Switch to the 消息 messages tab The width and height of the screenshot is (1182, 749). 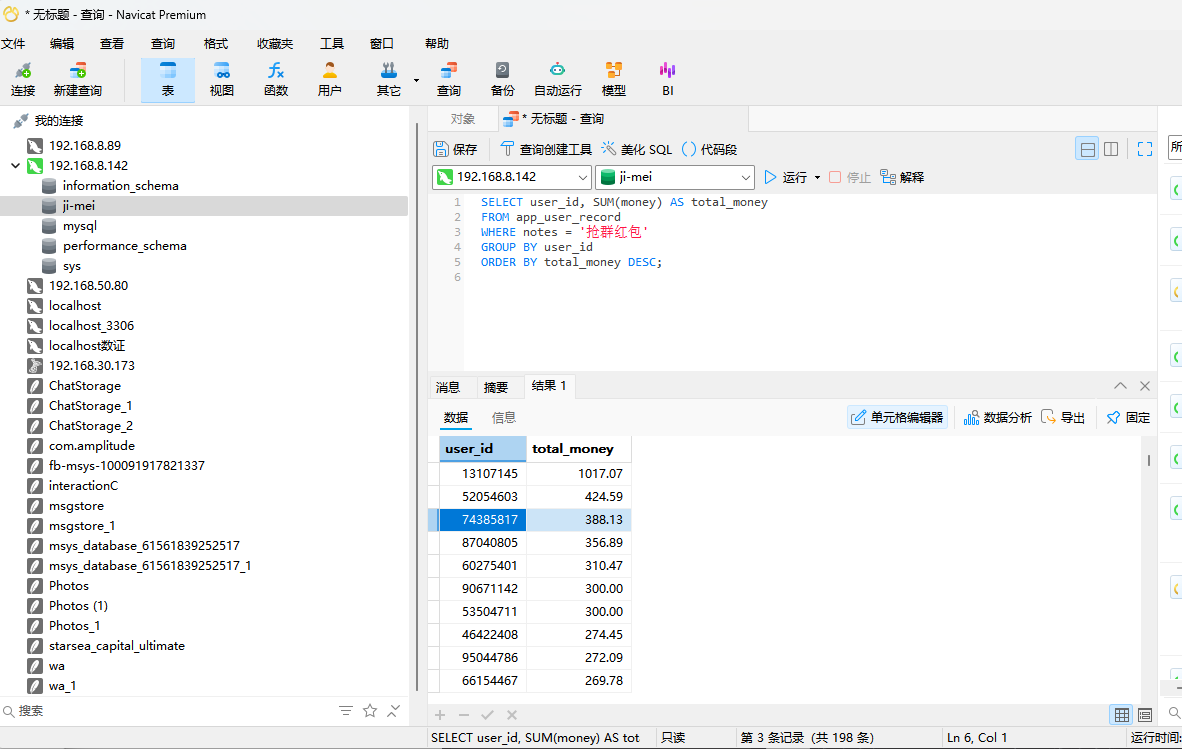coord(448,387)
